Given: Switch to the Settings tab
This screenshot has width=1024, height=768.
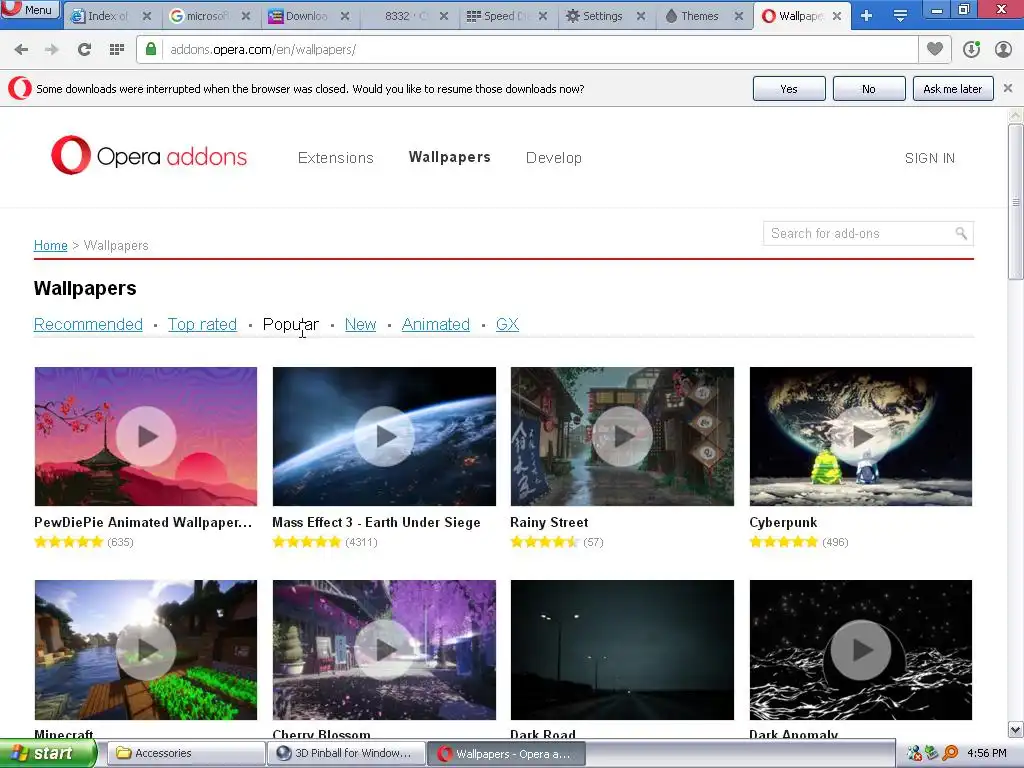Looking at the screenshot, I should [x=602, y=16].
